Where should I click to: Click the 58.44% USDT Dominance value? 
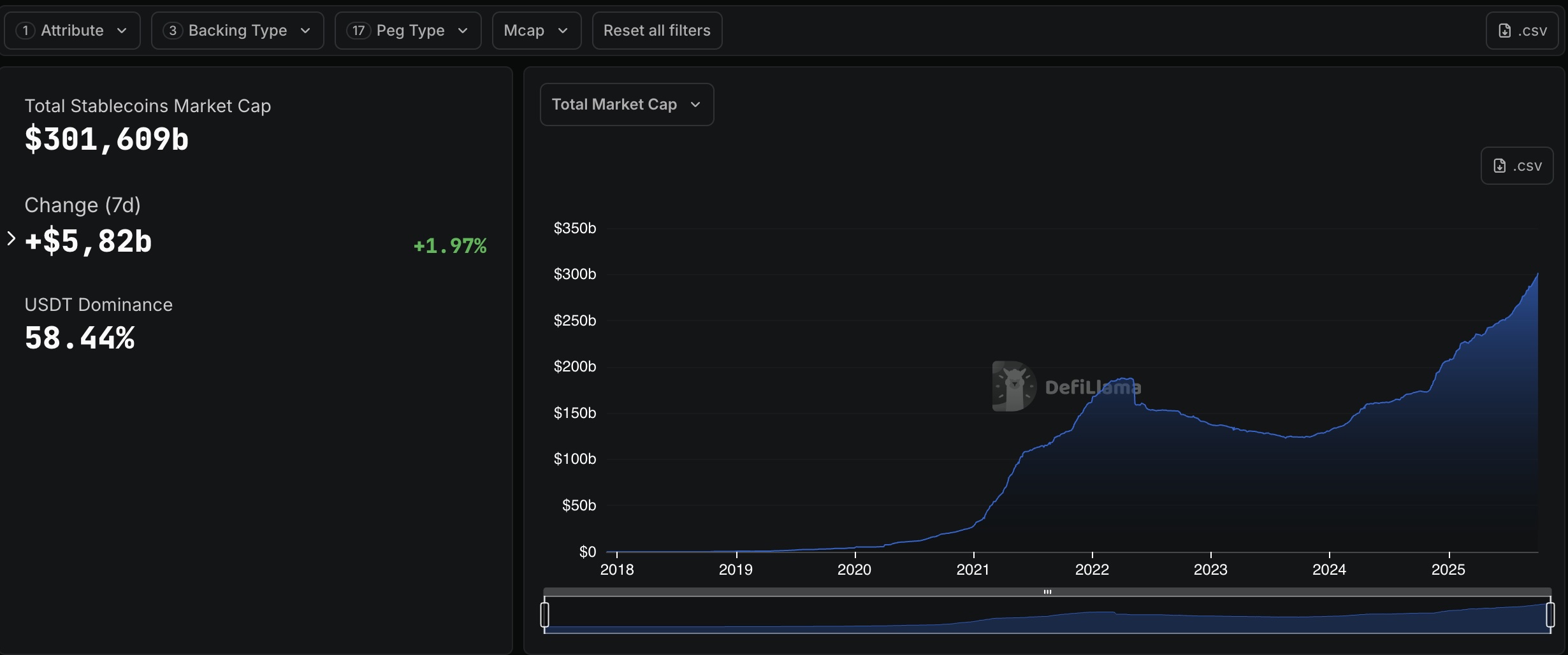pyautogui.click(x=80, y=338)
